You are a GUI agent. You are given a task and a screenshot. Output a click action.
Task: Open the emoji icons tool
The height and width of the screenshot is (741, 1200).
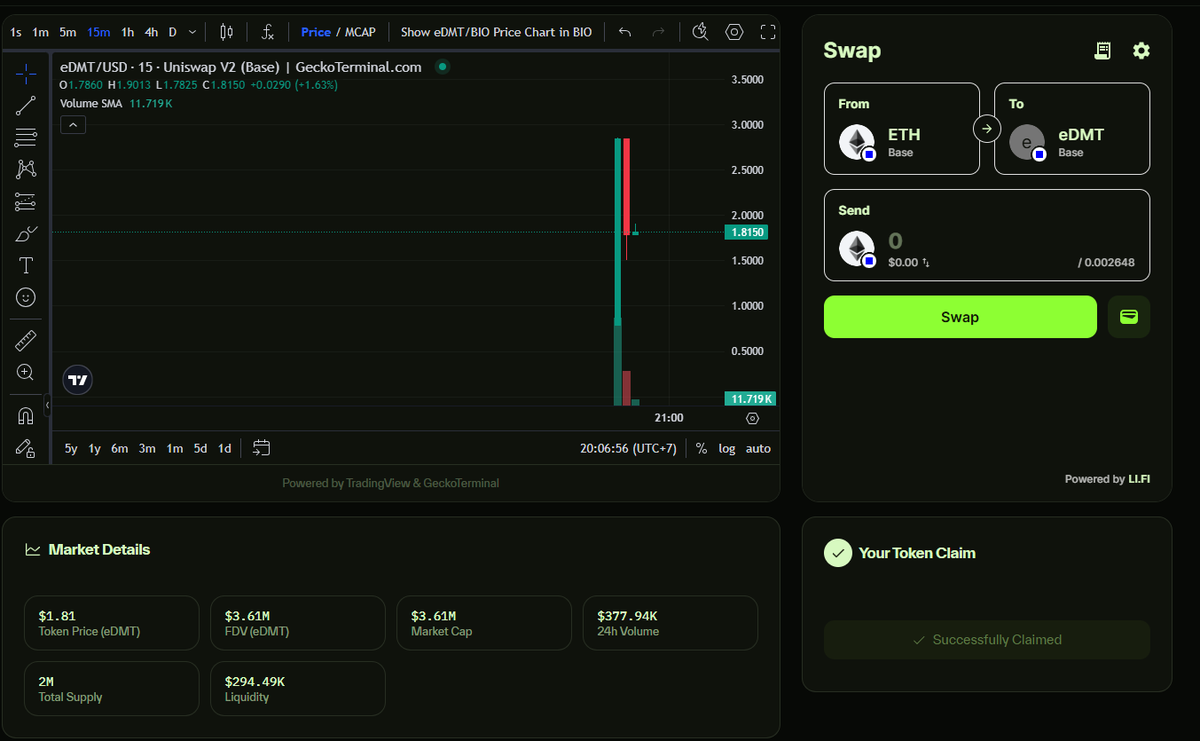click(x=26, y=297)
